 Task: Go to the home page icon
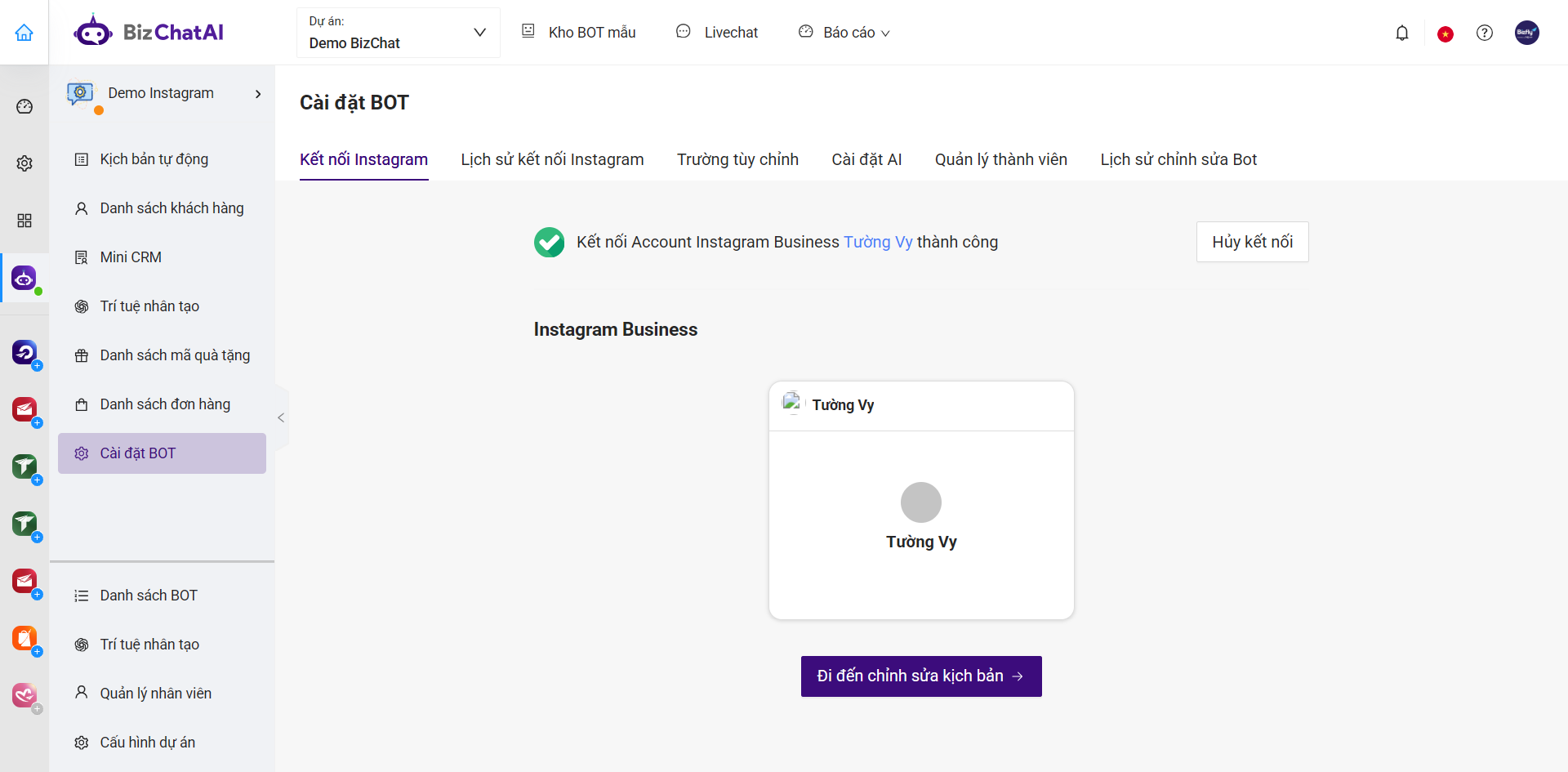pos(24,33)
